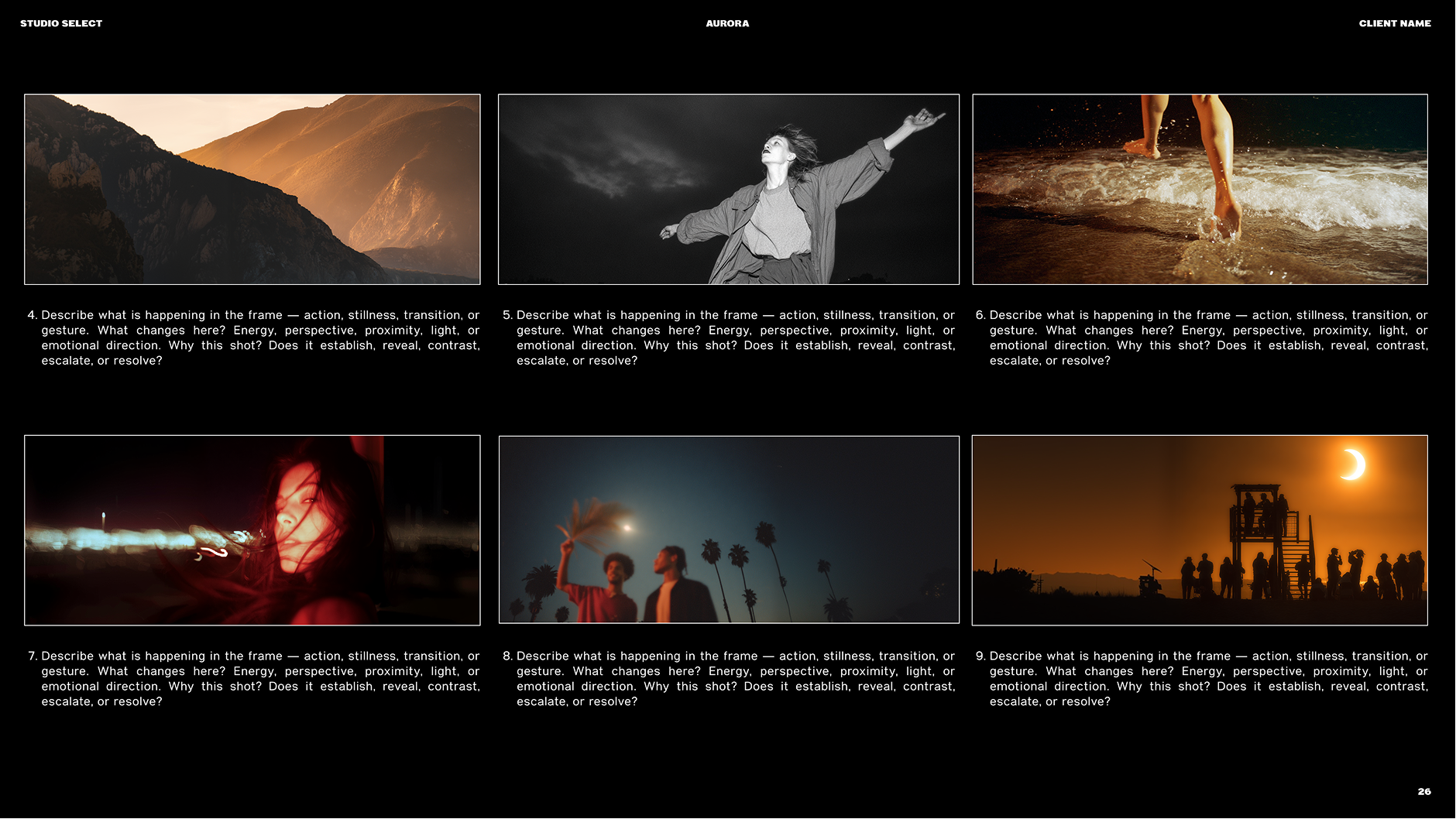Viewport: 1456px width, 819px height.
Task: Open the mountain ridge sunset thumbnail
Action: (x=252, y=189)
